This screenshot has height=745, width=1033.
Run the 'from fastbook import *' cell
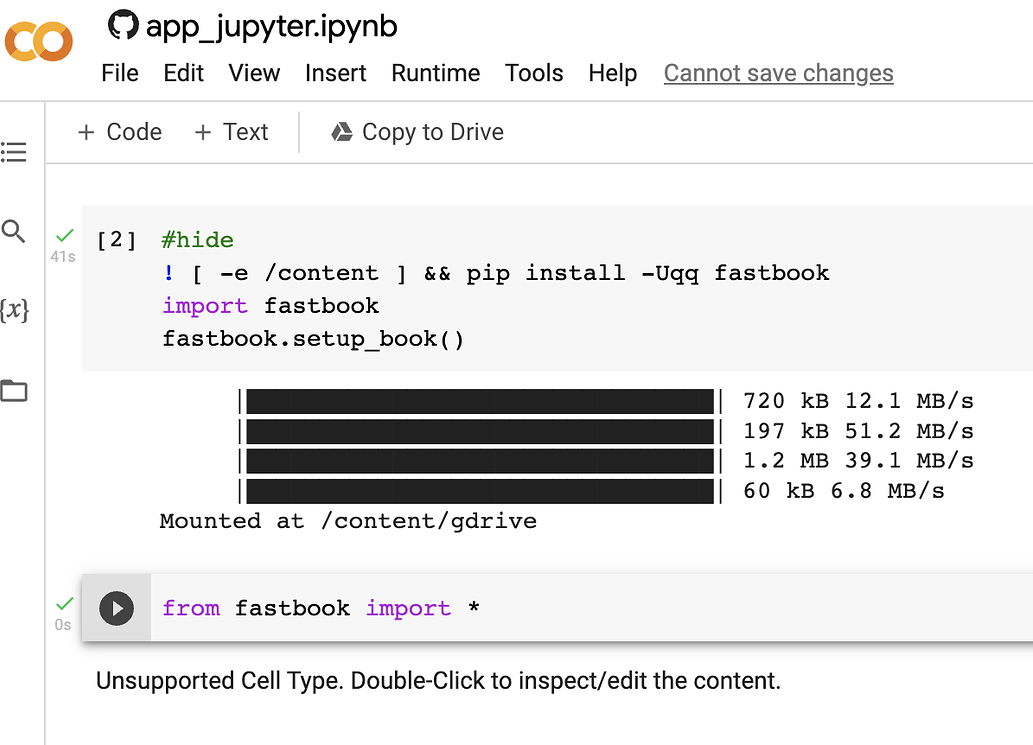point(117,608)
